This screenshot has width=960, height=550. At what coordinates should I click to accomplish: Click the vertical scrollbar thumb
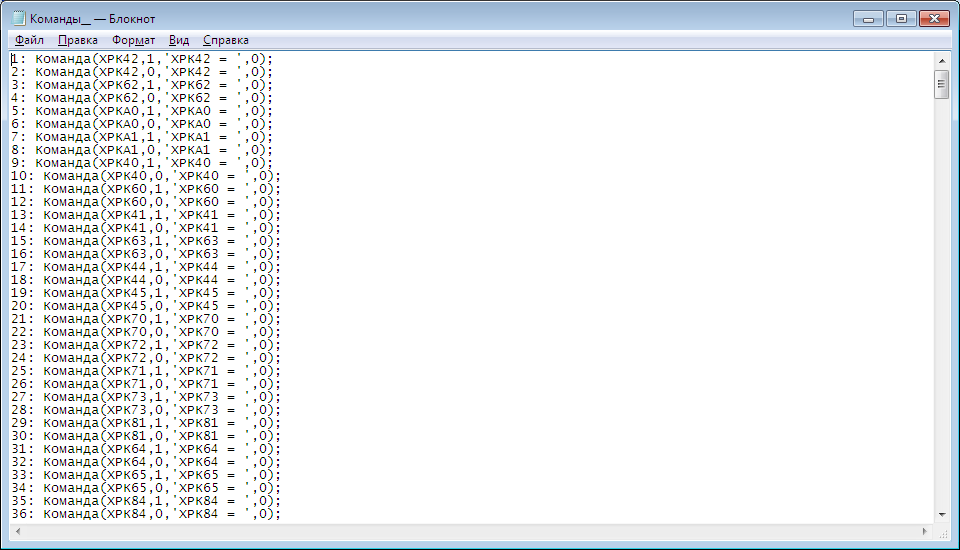[942, 85]
